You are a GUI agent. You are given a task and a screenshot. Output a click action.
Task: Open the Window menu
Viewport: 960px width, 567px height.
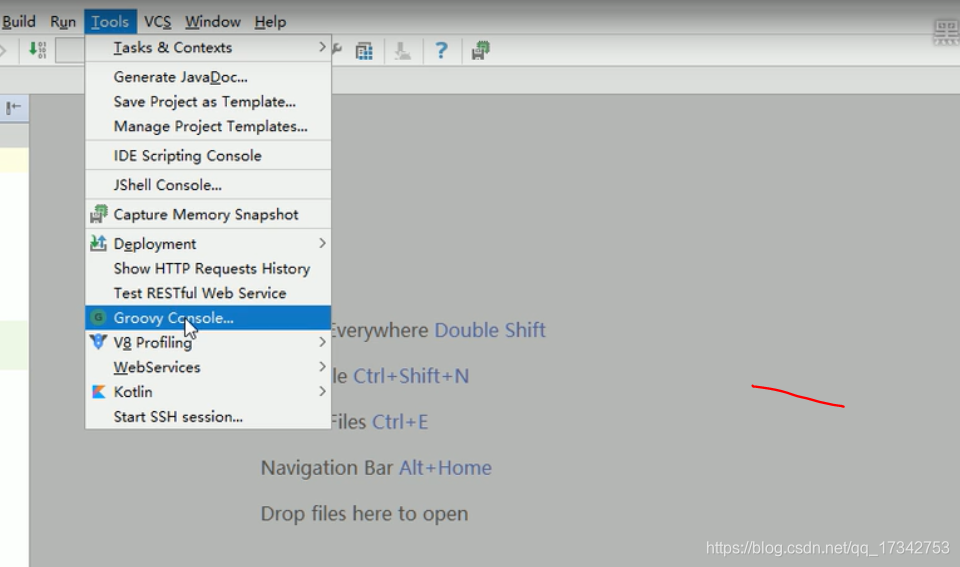click(x=212, y=22)
